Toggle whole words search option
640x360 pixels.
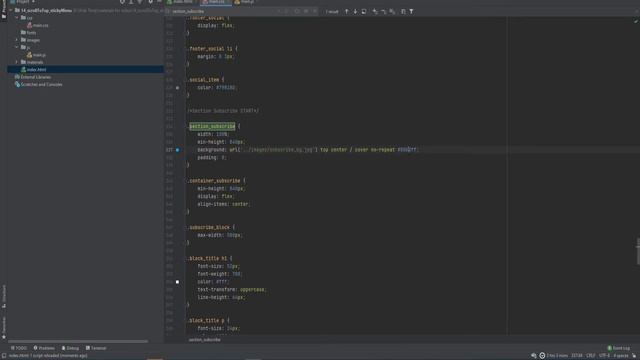(x=306, y=11)
